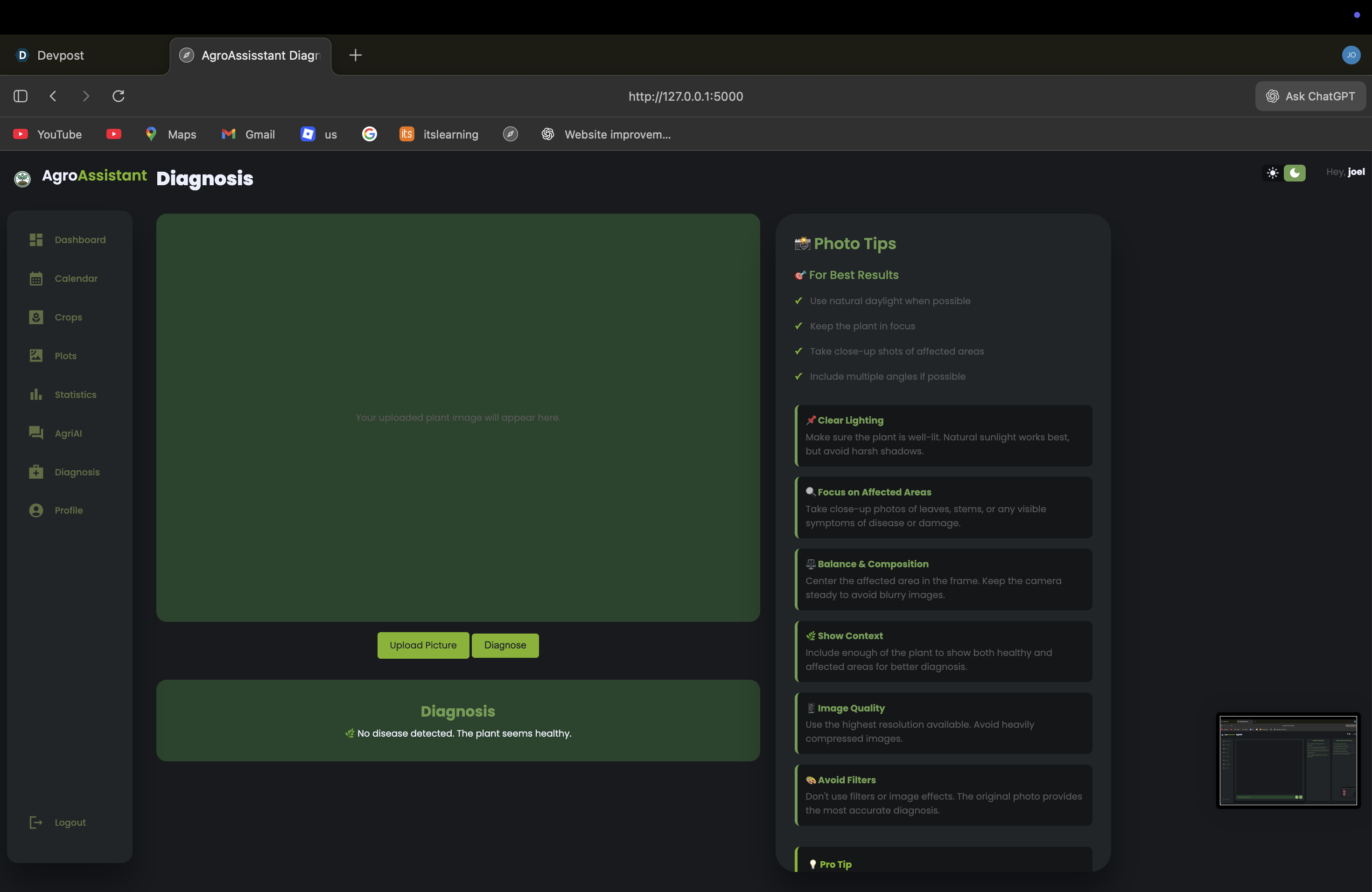Click the URL address field
The height and width of the screenshot is (892, 1372).
[686, 96]
